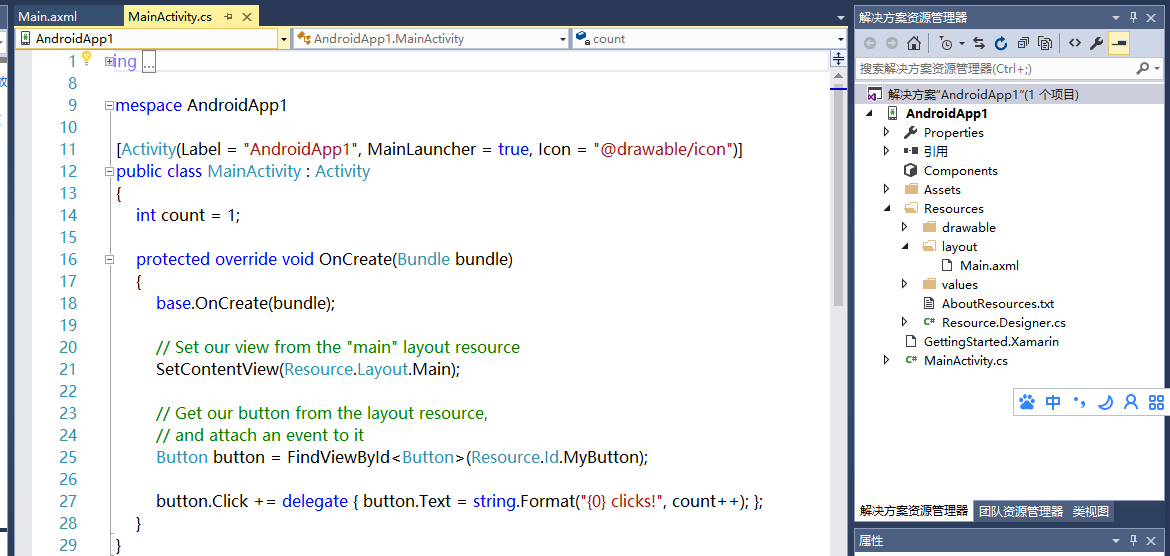Screen dimensions: 1170x556
Task: Click the lightbulb quick actions icon on line 1
Action: pos(86,58)
